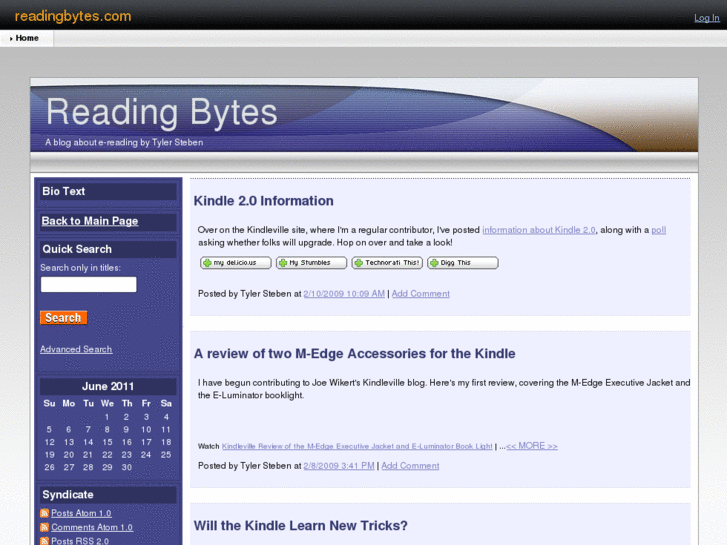Viewport: 727px width, 545px height.
Task: Follow the information about Kindle 2.0 link
Action: pyautogui.click(x=539, y=230)
